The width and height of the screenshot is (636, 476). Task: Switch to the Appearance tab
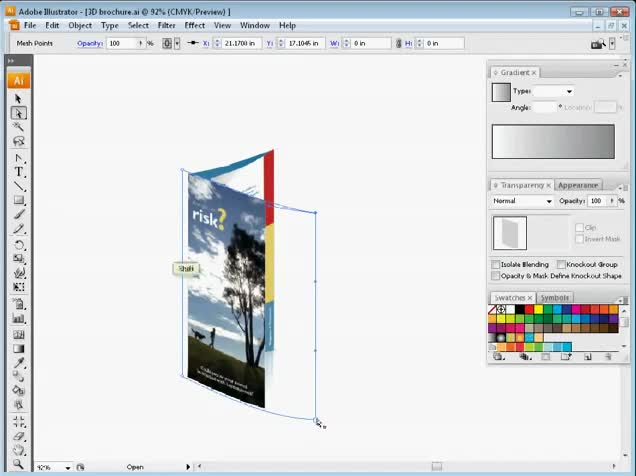point(578,185)
